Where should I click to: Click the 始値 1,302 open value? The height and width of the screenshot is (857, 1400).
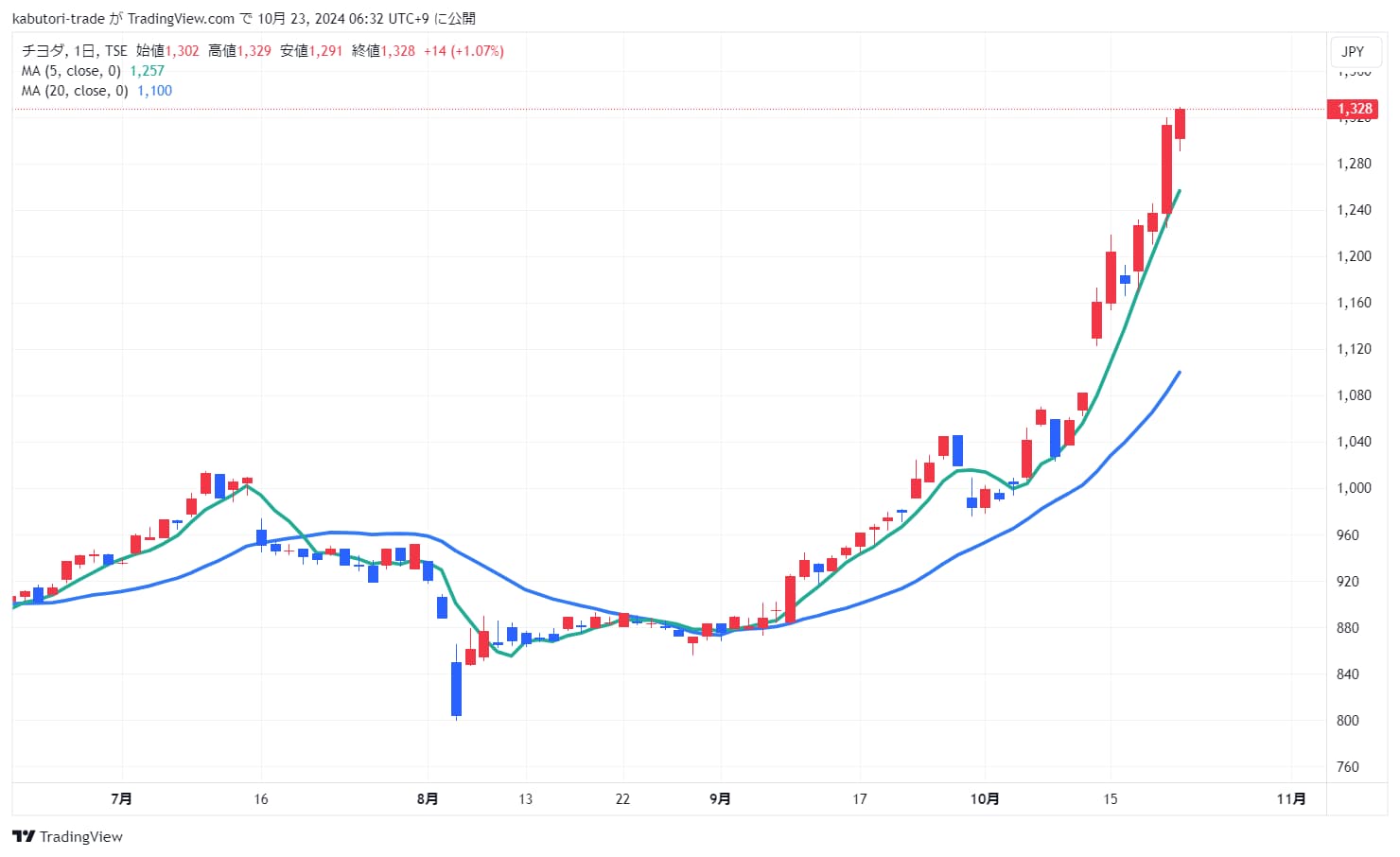(x=167, y=51)
